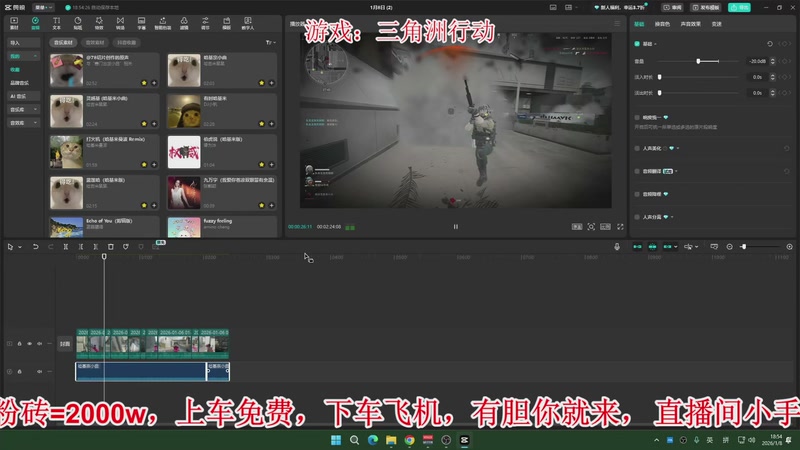Open the Transitions (转场) tab

[120, 23]
